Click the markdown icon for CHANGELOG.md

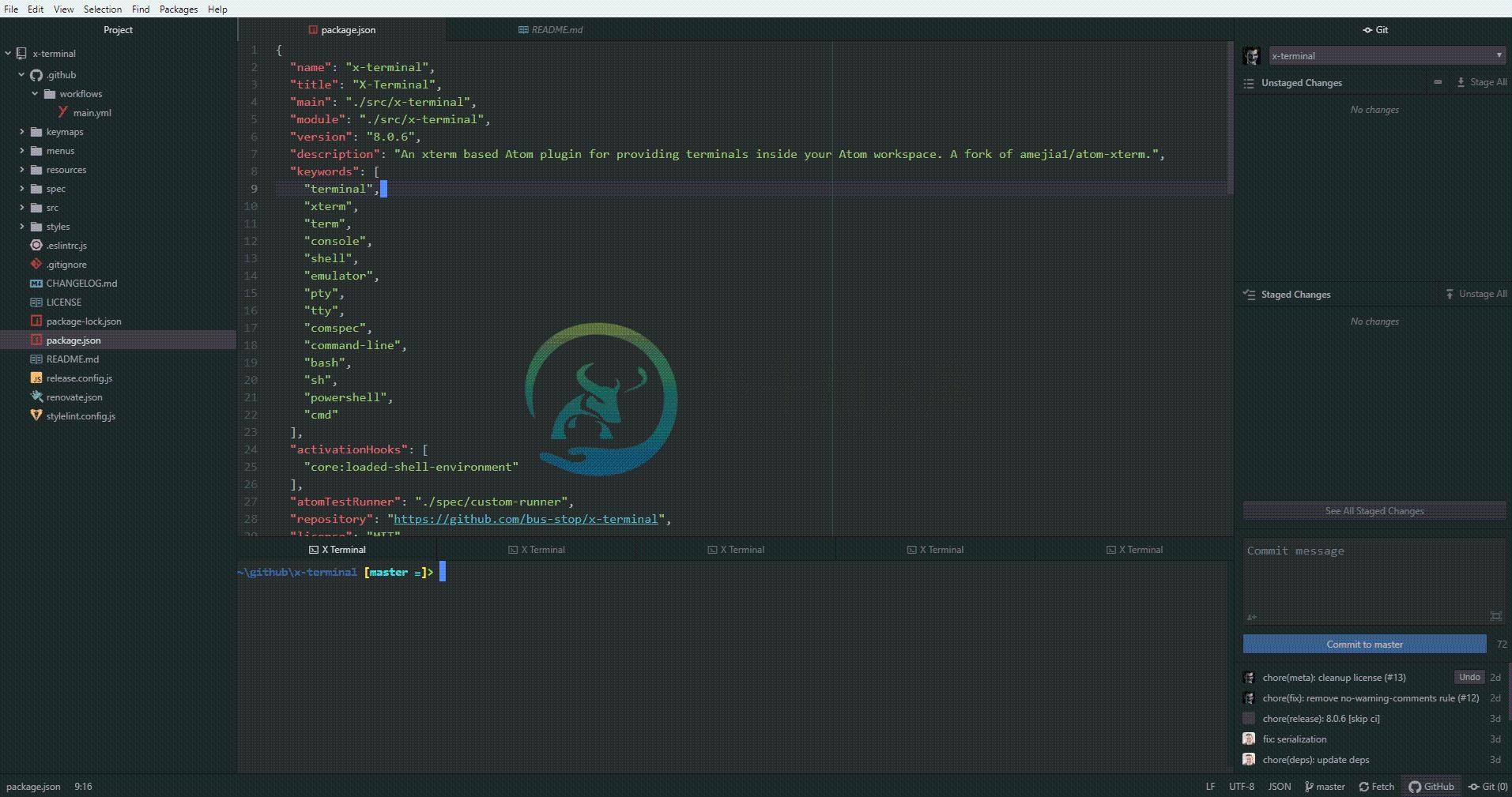[36, 283]
